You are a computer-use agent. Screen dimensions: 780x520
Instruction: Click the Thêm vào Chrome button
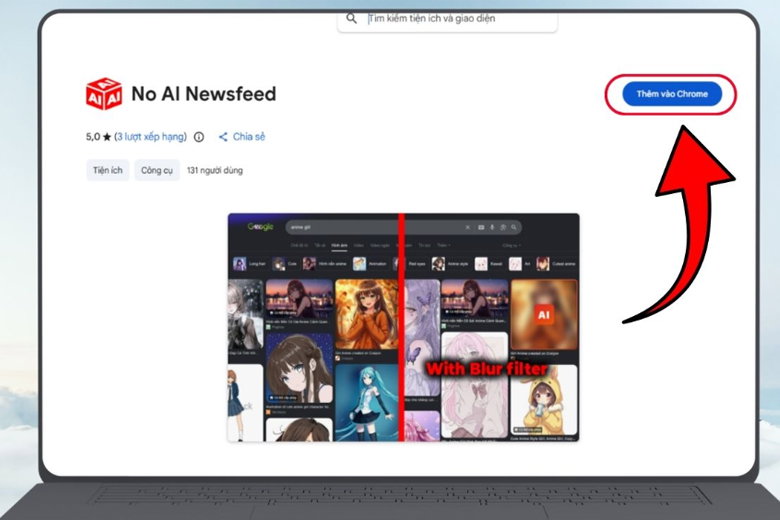click(672, 94)
